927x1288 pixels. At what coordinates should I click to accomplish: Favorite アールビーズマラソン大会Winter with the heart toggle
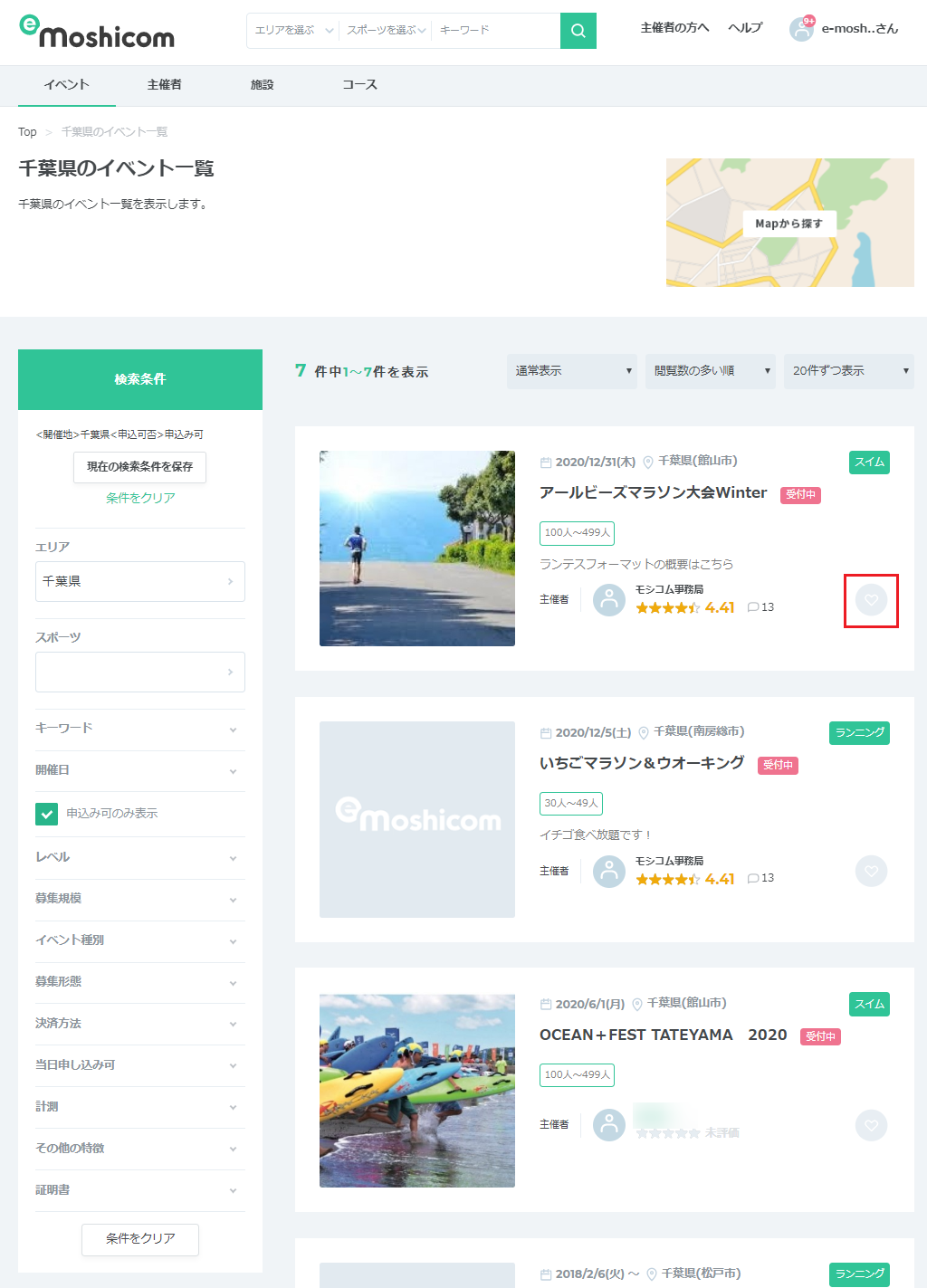[871, 600]
